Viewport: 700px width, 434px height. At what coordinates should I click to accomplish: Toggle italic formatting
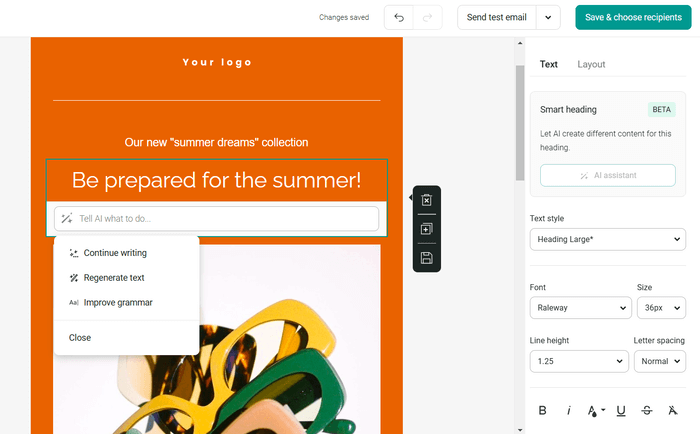tap(569, 410)
